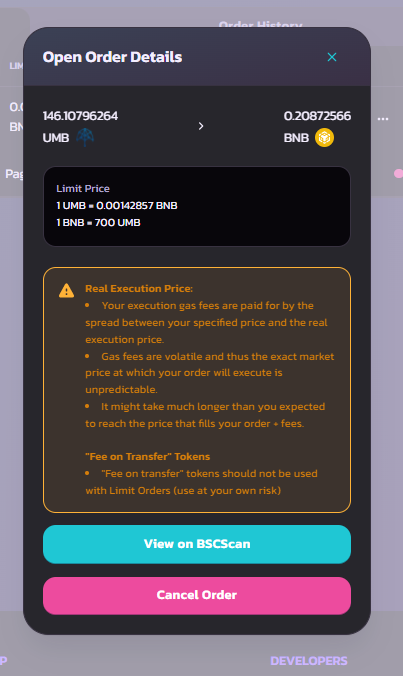Click the Open Order Details title
Image resolution: width=403 pixels, height=676 pixels.
tap(112, 57)
